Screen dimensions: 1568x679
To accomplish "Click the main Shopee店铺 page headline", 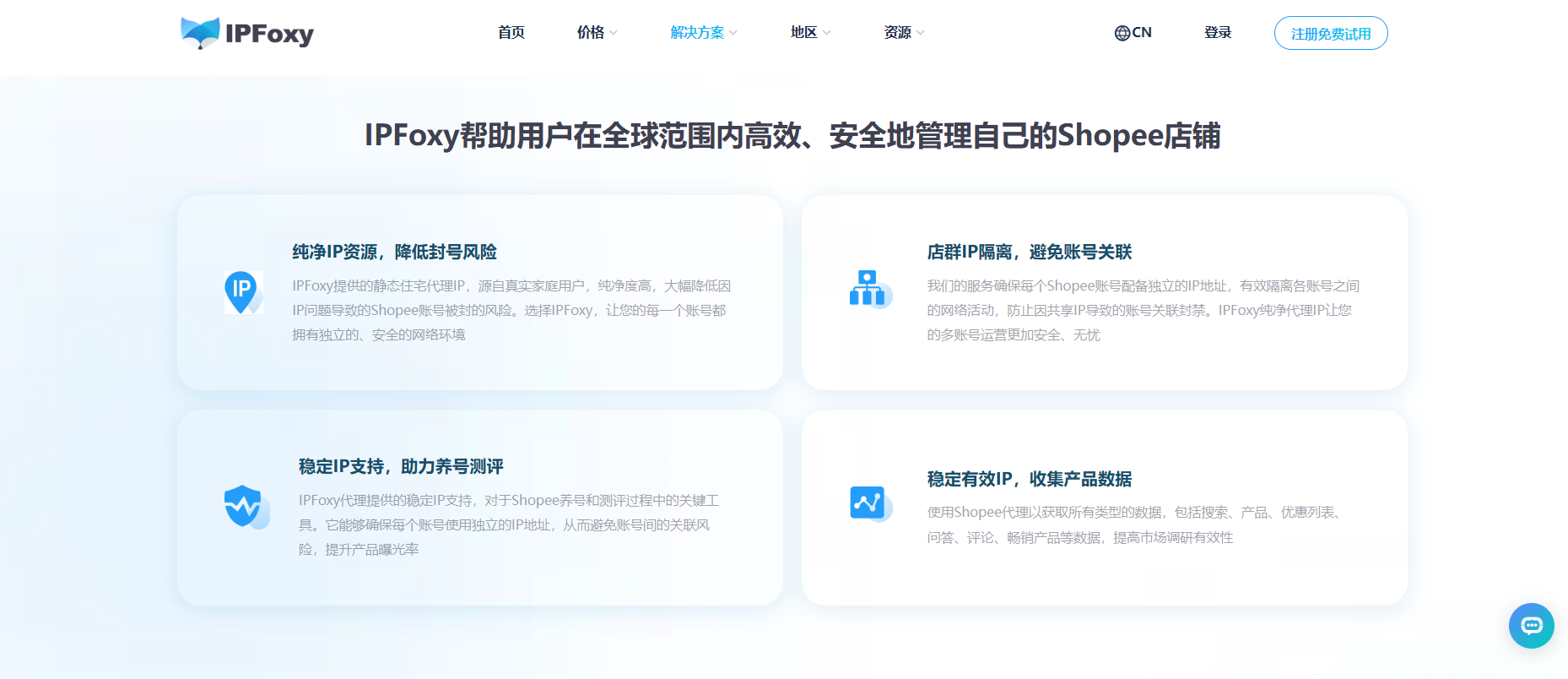I will pos(792,135).
